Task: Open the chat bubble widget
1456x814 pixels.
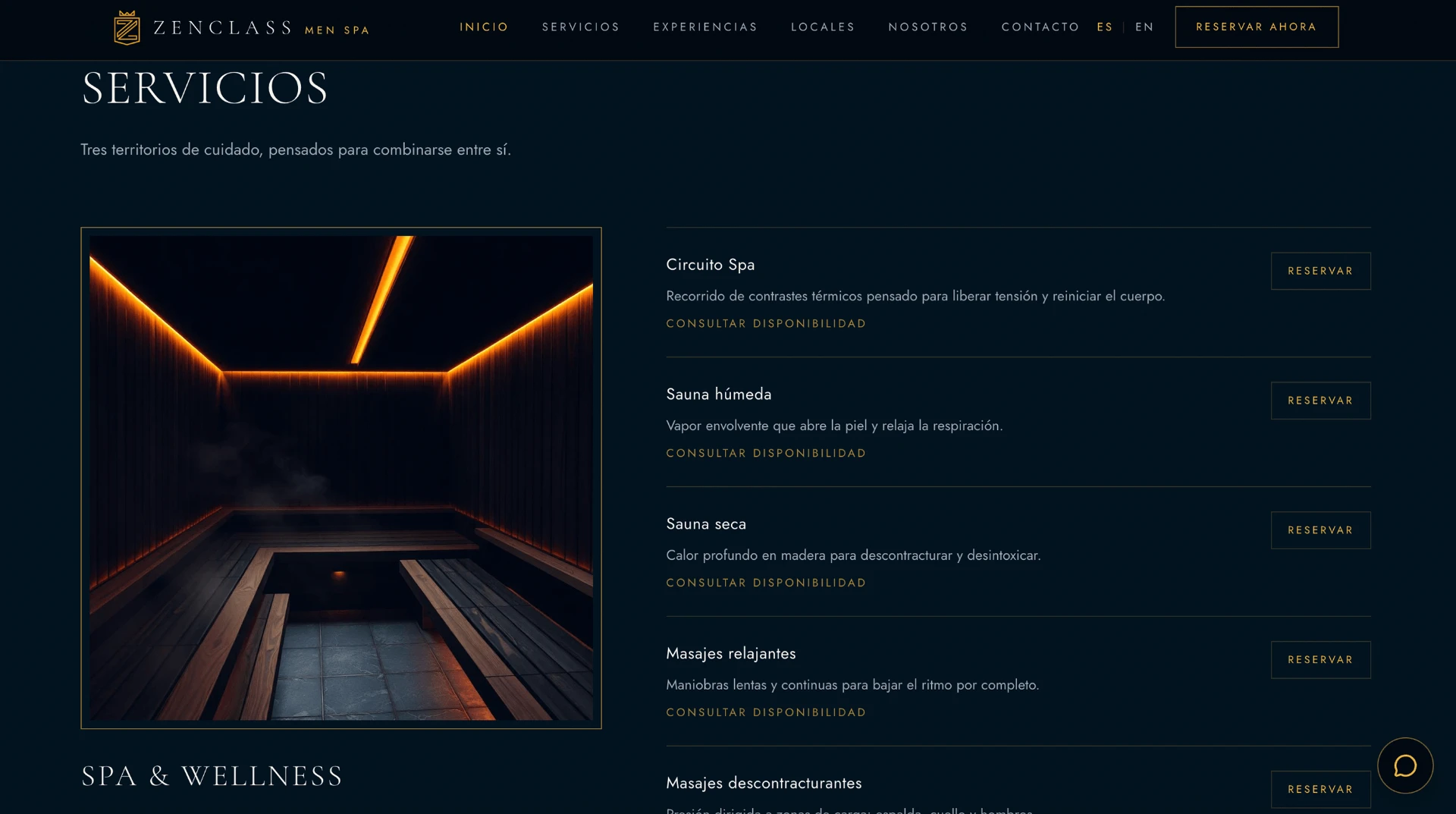Action: pos(1405,765)
